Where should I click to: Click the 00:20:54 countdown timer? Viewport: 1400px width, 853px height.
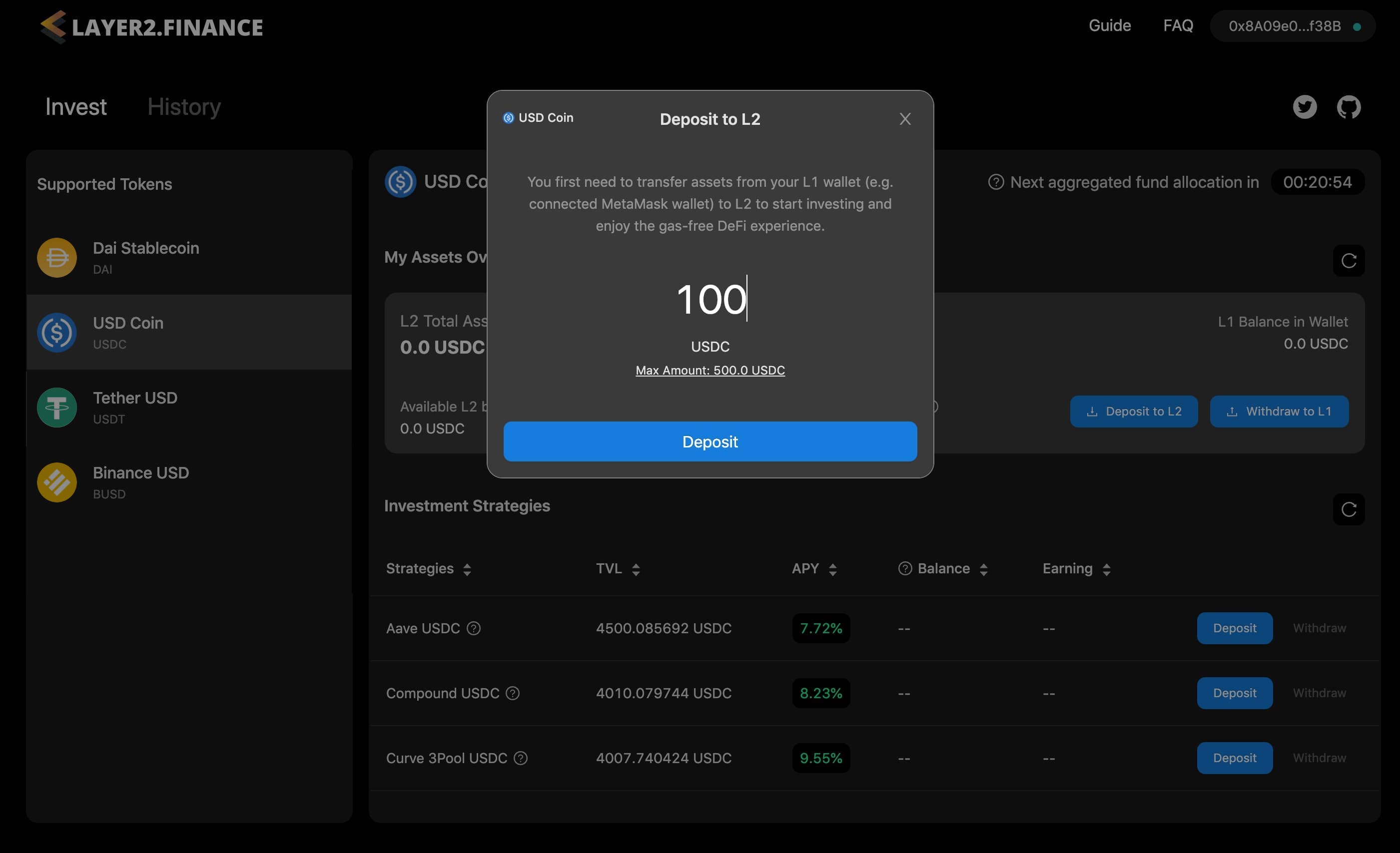(x=1317, y=182)
